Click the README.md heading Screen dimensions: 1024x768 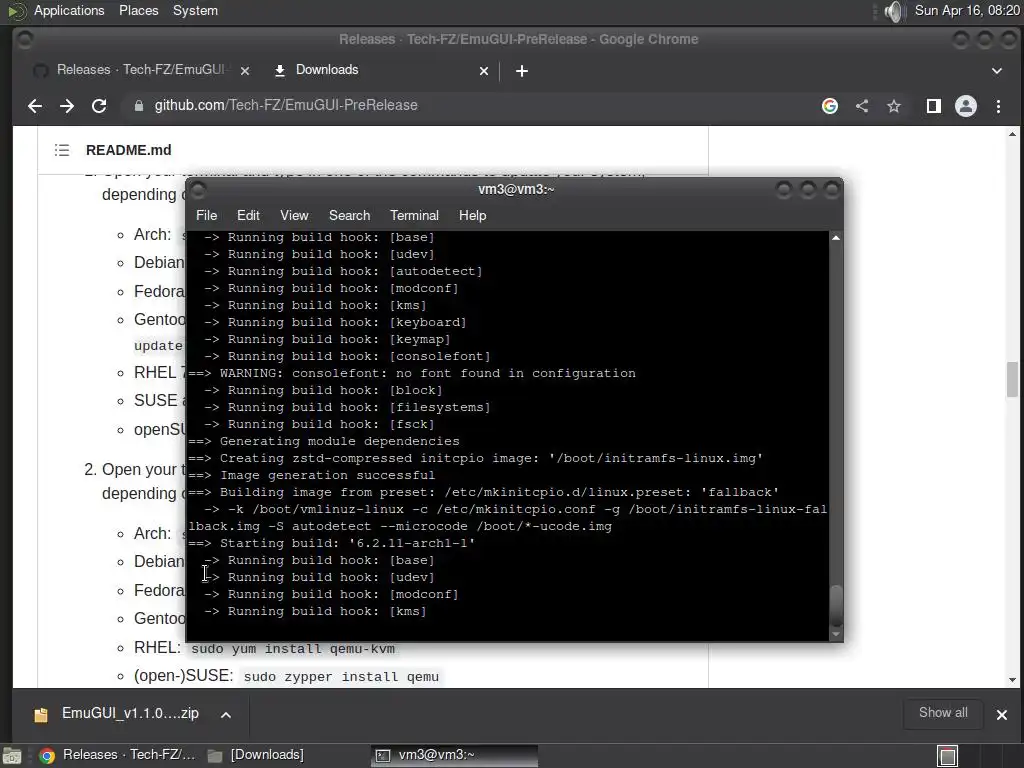pyautogui.click(x=129, y=150)
